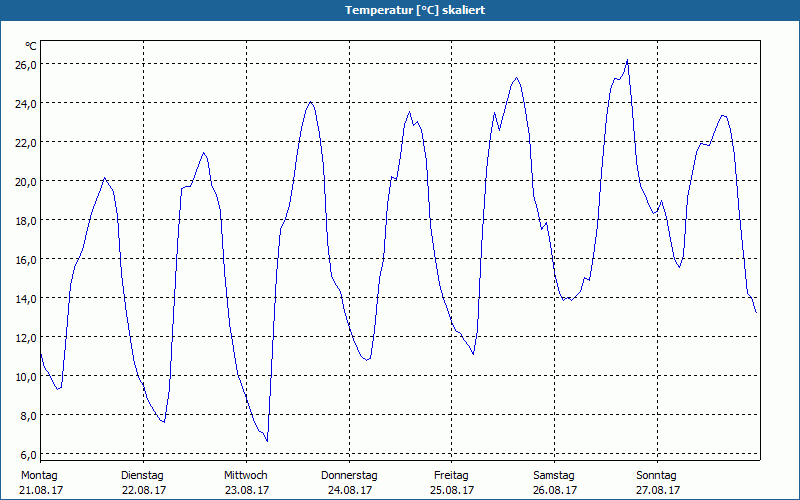Click the date '24.08.17'
This screenshot has width=800, height=500.
tap(350, 490)
